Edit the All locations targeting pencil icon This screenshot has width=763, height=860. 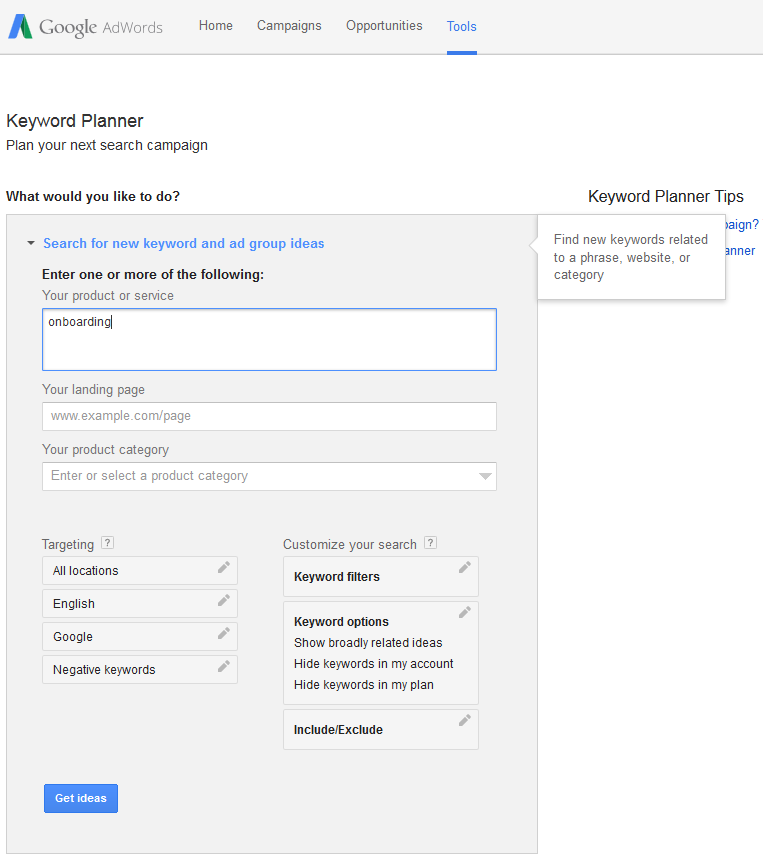[224, 568]
